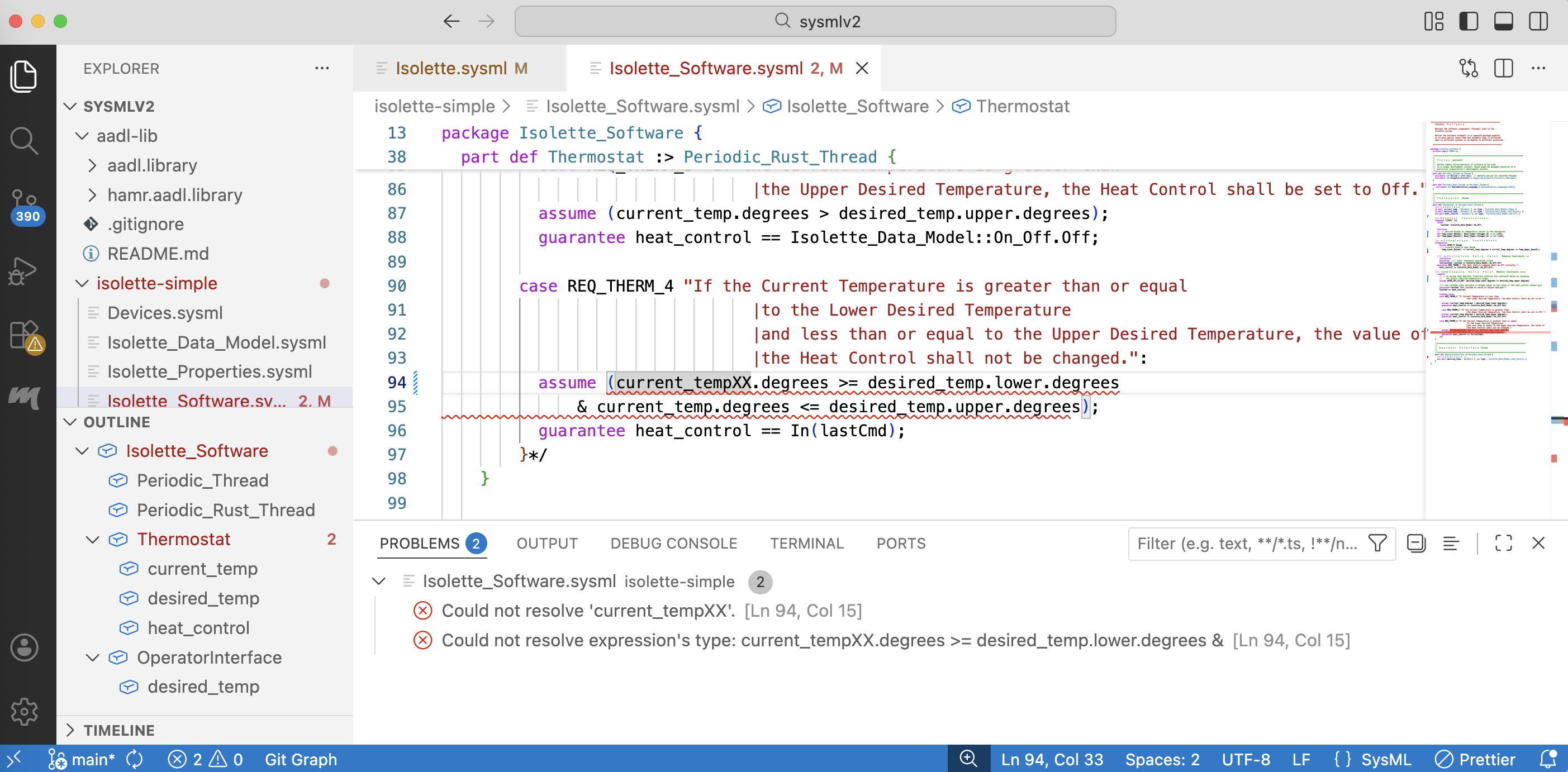Open Git Graph from the status bar
Image resolution: width=1568 pixels, height=772 pixels.
click(x=301, y=759)
